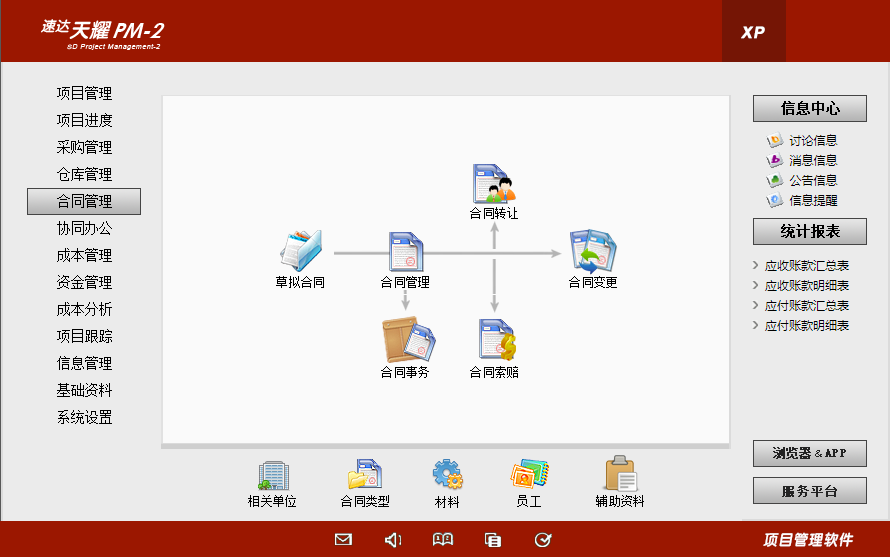
Task: Open the 员工 staff icon
Action: (528, 475)
